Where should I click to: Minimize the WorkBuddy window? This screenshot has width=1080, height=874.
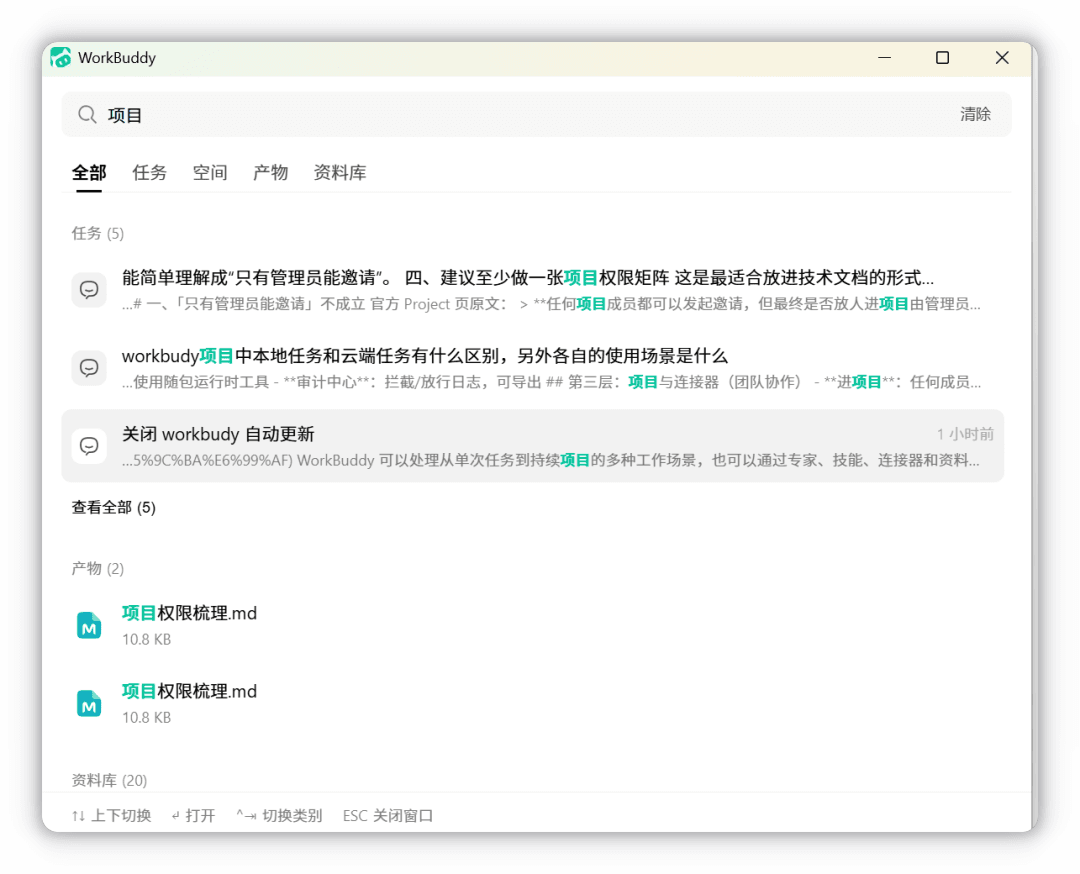(x=884, y=58)
